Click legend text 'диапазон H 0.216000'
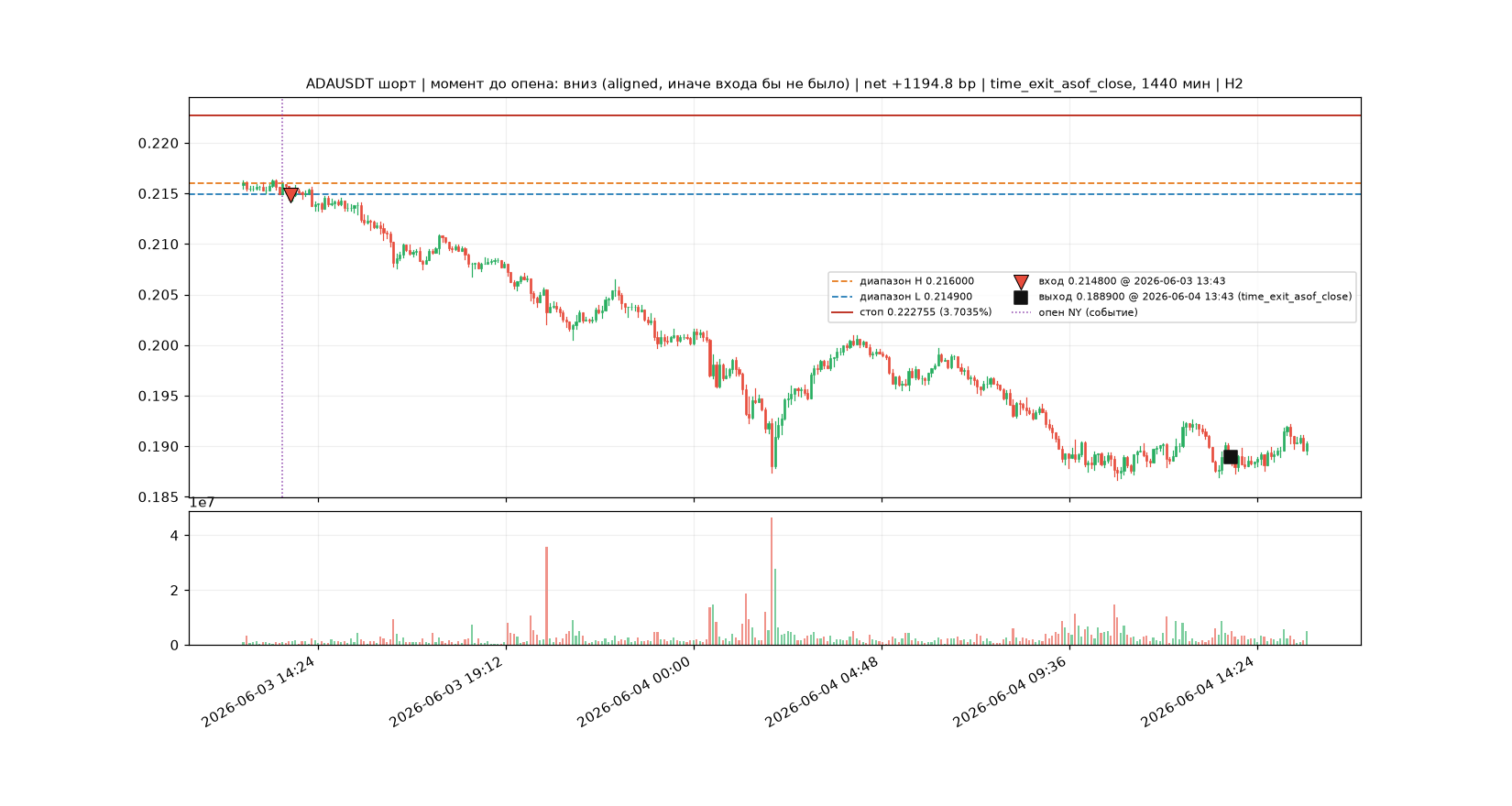Viewport: 1512px width, 806px height. (916, 281)
